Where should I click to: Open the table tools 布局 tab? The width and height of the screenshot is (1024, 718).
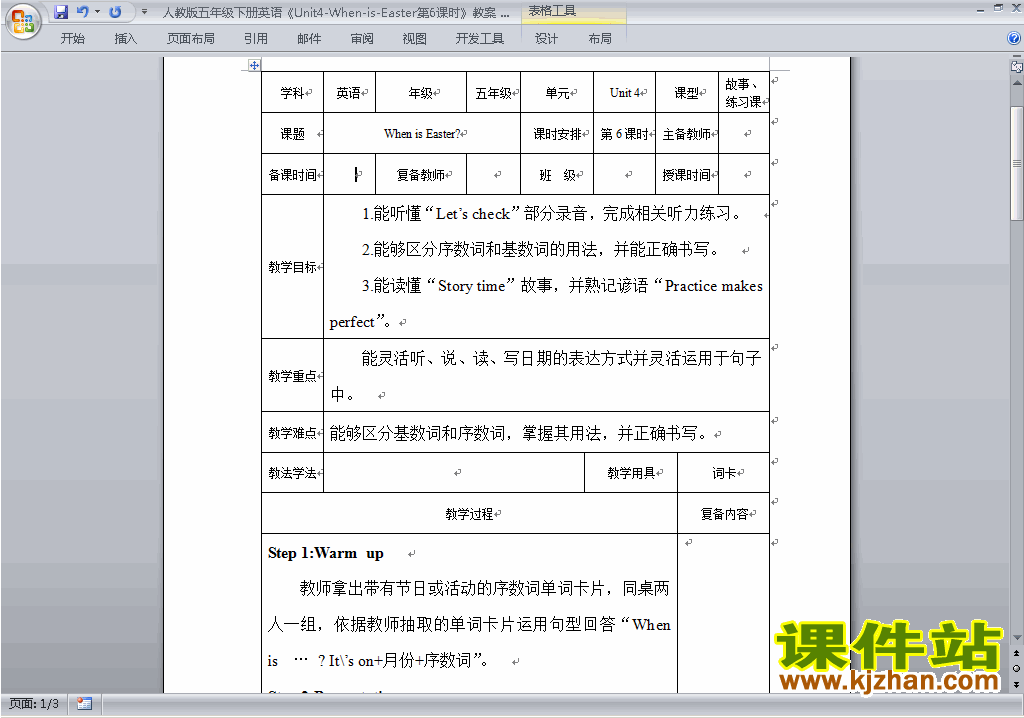click(x=600, y=39)
